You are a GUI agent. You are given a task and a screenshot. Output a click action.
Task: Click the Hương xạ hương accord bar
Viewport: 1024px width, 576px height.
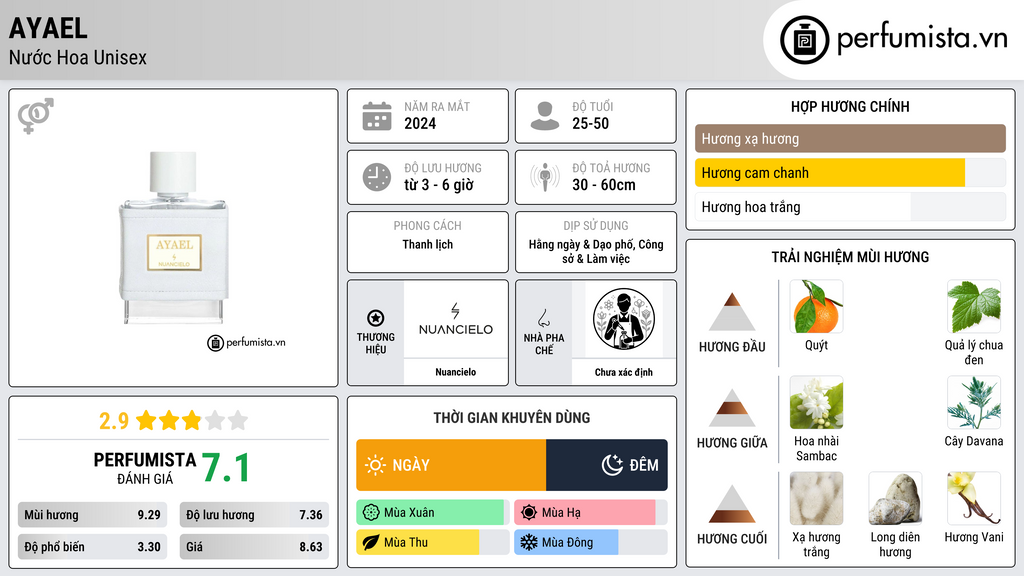(x=850, y=138)
